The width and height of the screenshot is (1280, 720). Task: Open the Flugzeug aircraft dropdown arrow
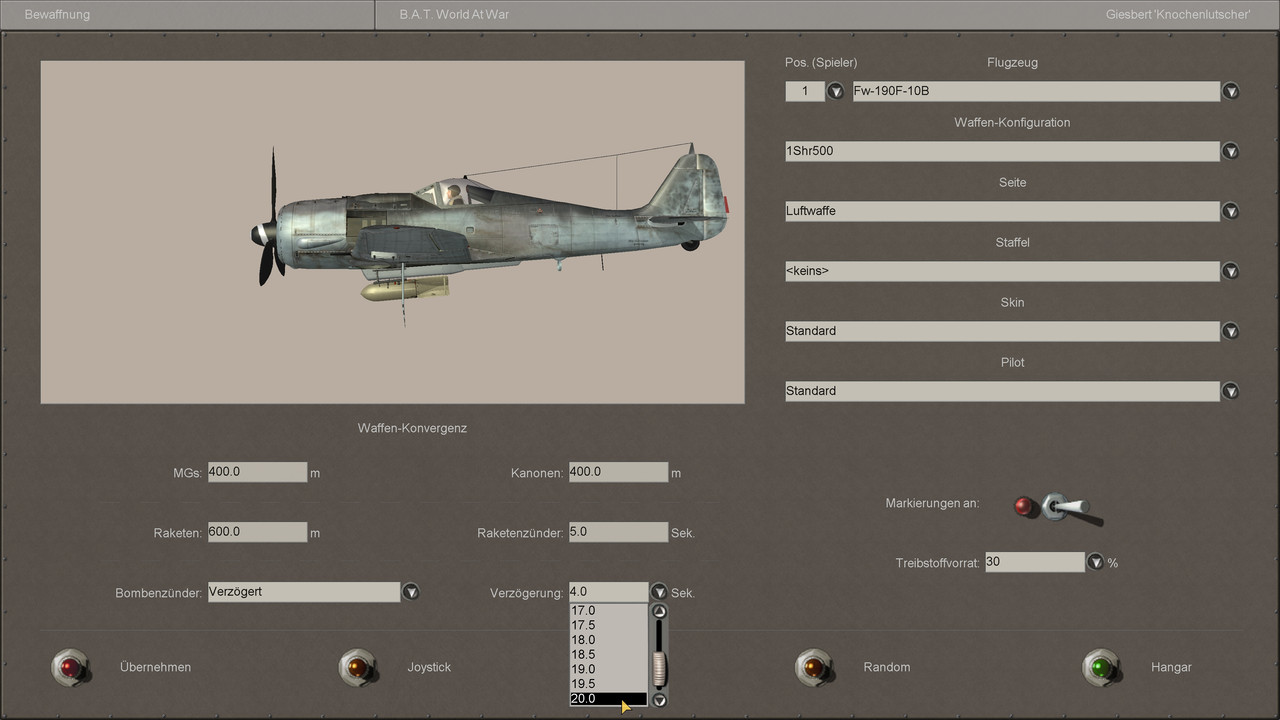tap(1231, 91)
